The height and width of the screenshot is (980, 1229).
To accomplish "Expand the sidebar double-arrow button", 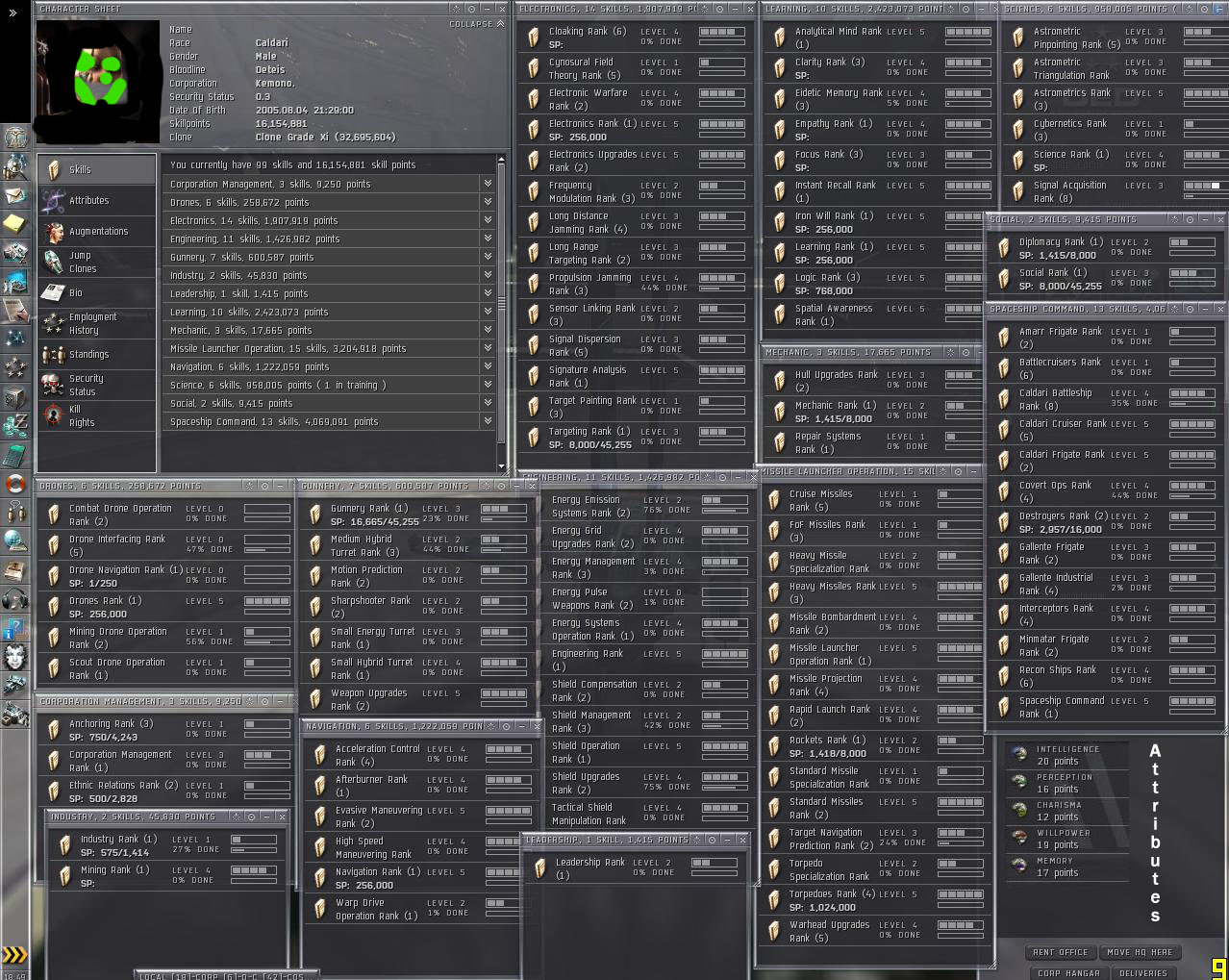I will pos(13,13).
